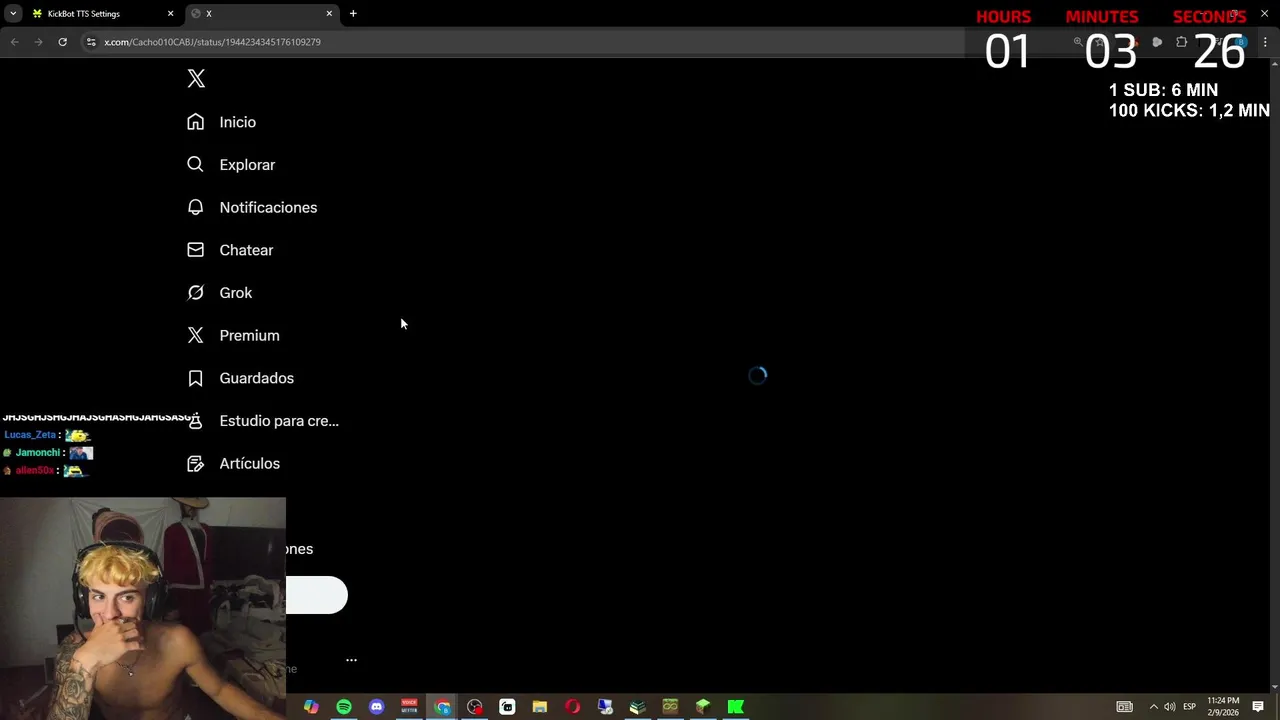Open the 11:24 PM clock calendar
Image resolution: width=1280 pixels, height=720 pixels.
coord(1223,707)
